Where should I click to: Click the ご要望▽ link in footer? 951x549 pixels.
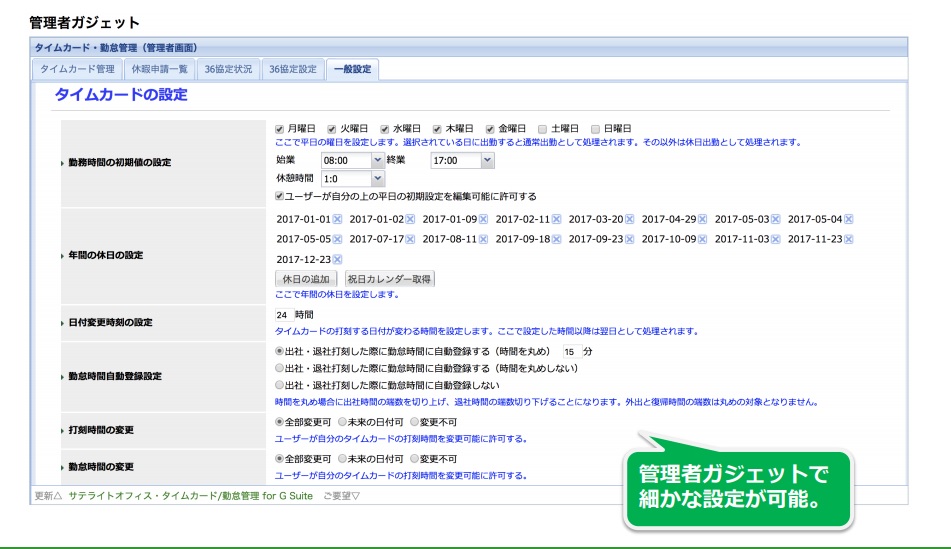[x=341, y=496]
